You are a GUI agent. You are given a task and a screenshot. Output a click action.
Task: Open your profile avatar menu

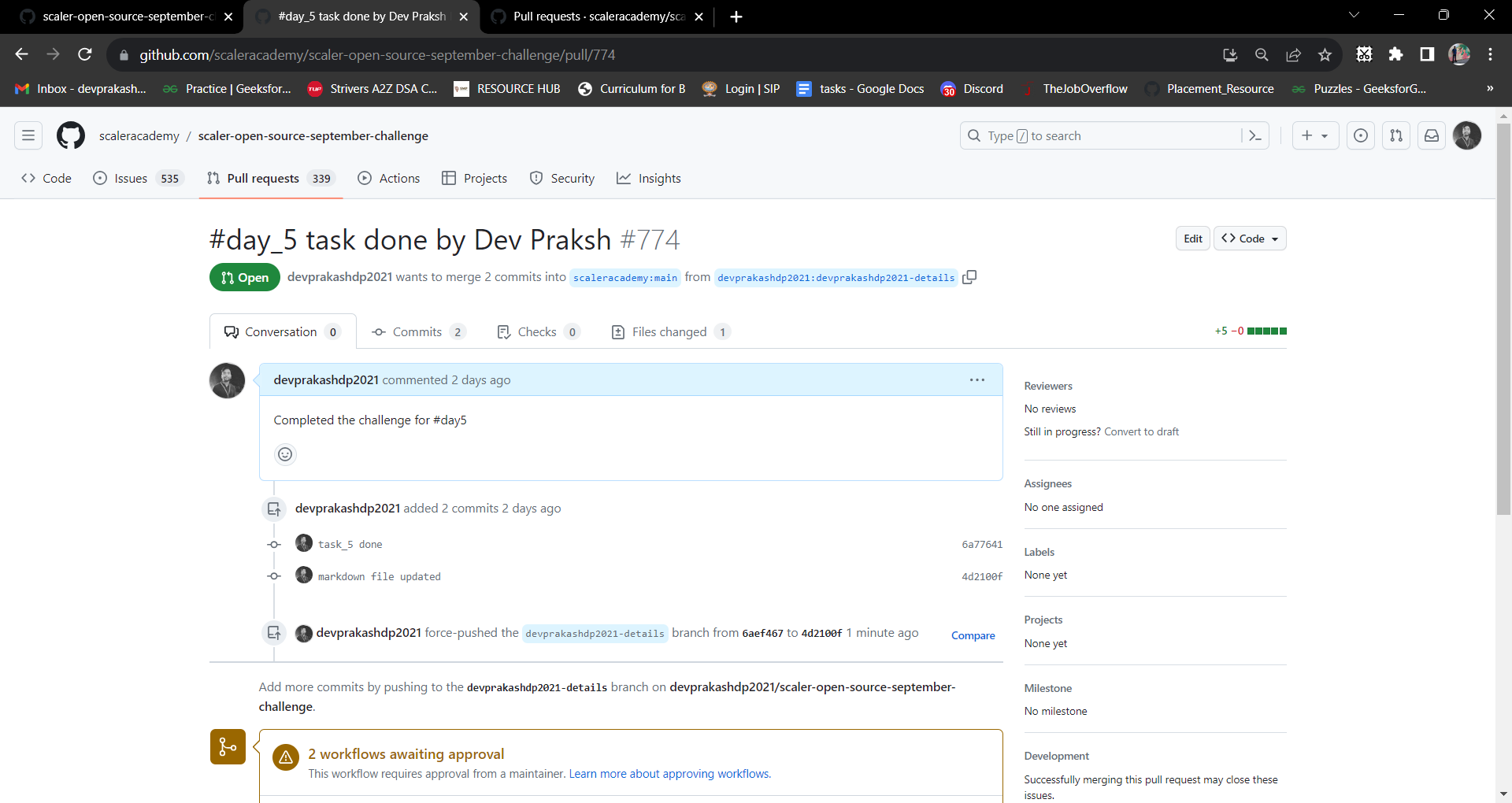pyautogui.click(x=1467, y=135)
